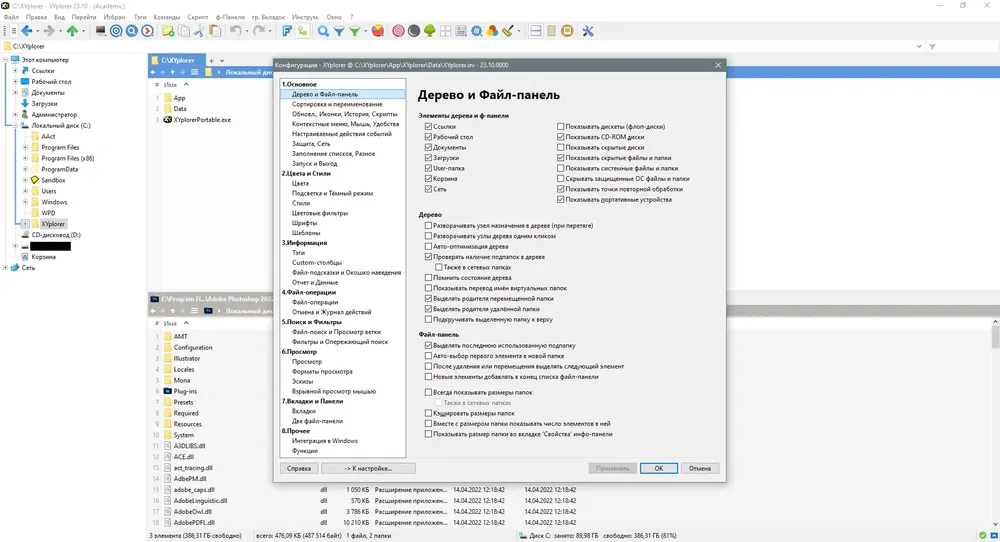This screenshot has height=542, width=1000.
Task: Click the magnifier Find Files icon
Action: point(323,31)
